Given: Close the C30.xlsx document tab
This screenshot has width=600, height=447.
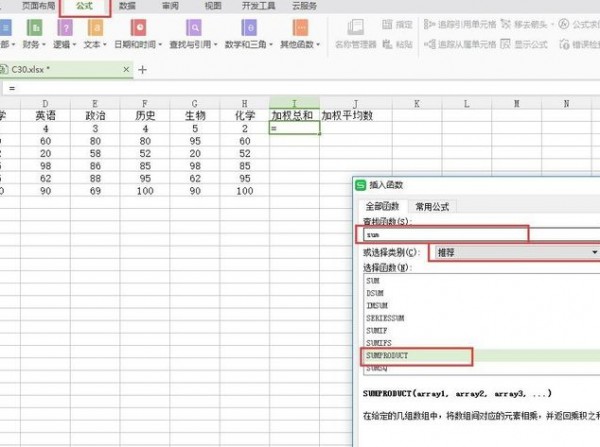Looking at the screenshot, I should (x=126, y=69).
